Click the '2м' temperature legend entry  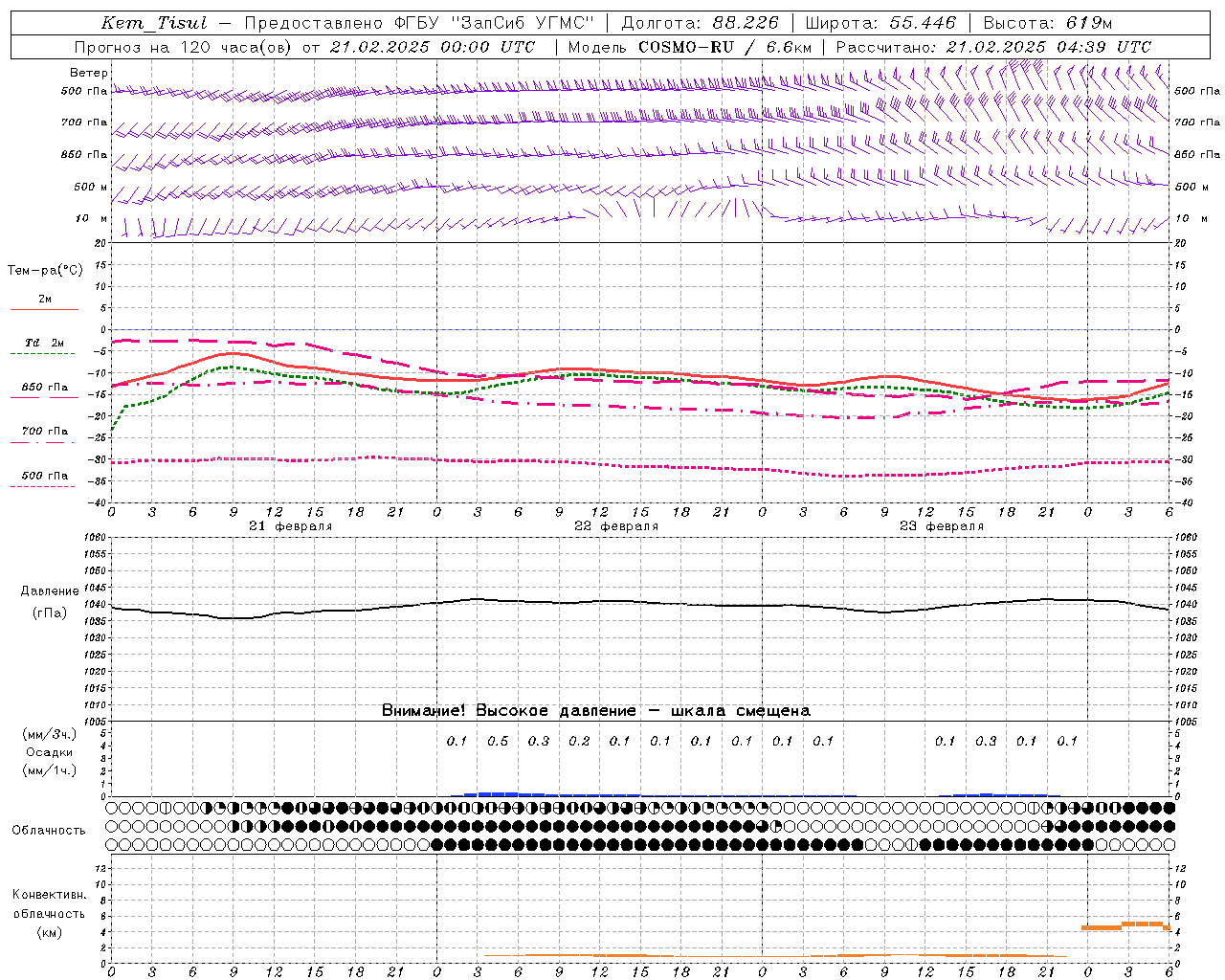(45, 299)
